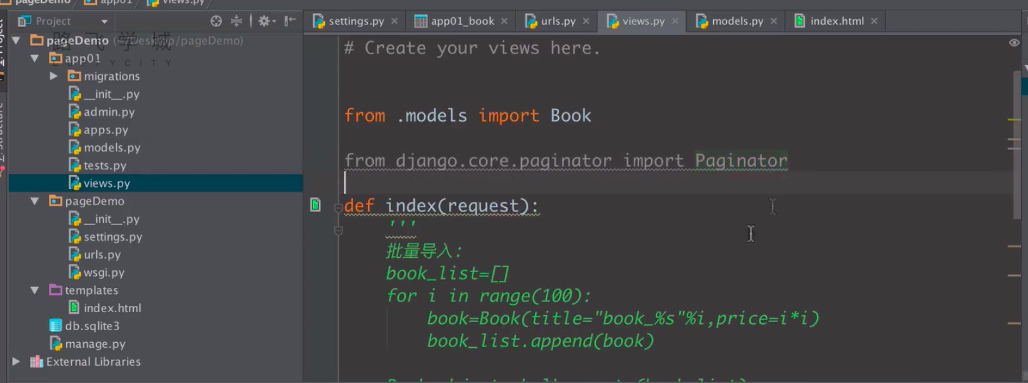Open the Project panel gear settings
The image size is (1028, 383).
pos(265,21)
